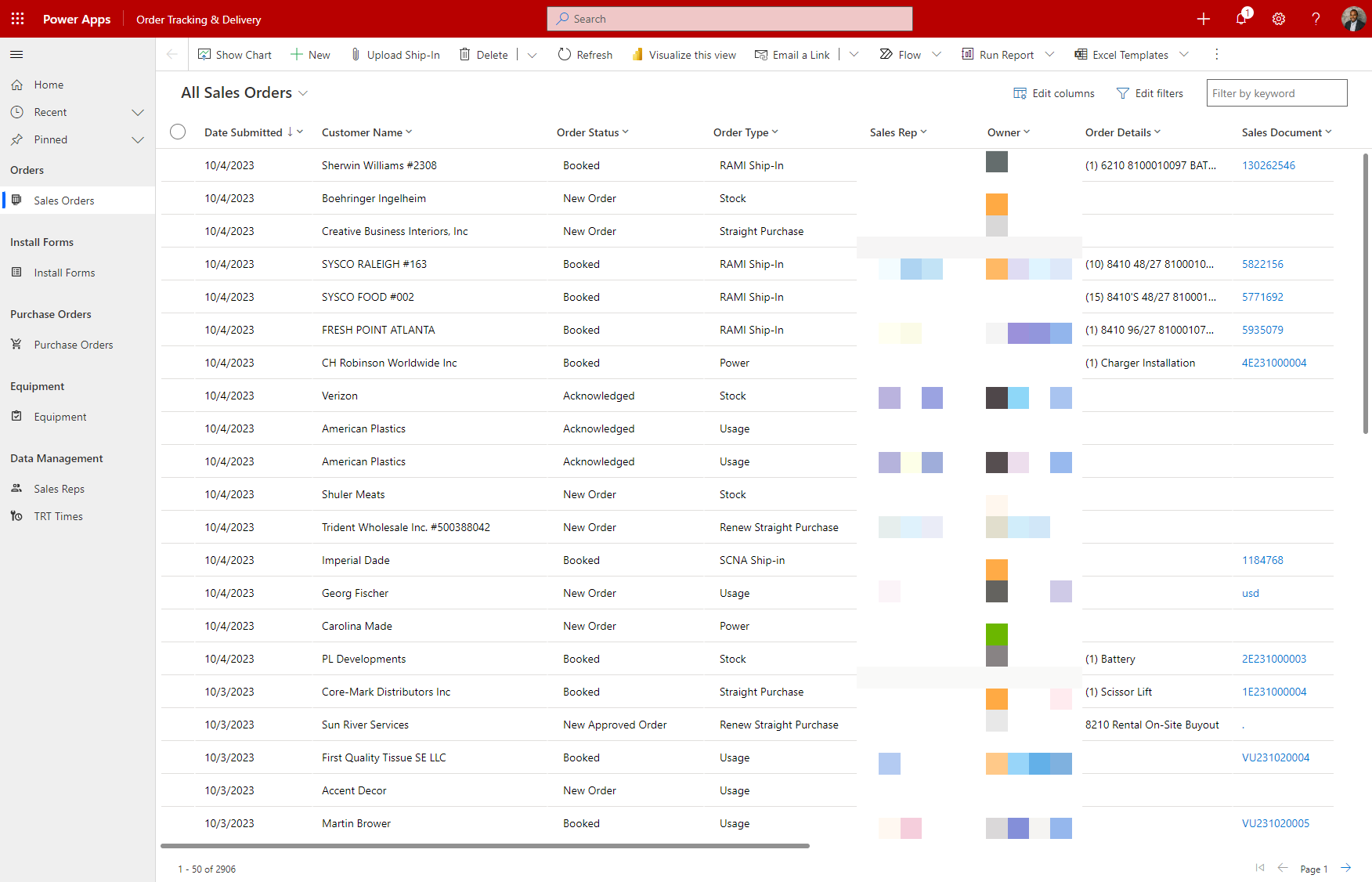Select the Trident Wholesale Inc. #500388042 cell
The height and width of the screenshot is (882, 1372).
coord(406,527)
